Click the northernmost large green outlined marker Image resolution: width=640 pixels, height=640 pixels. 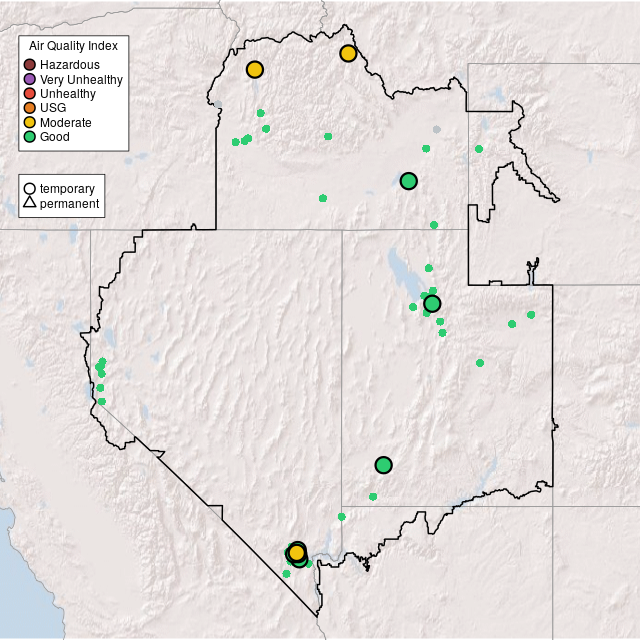[x=408, y=181]
